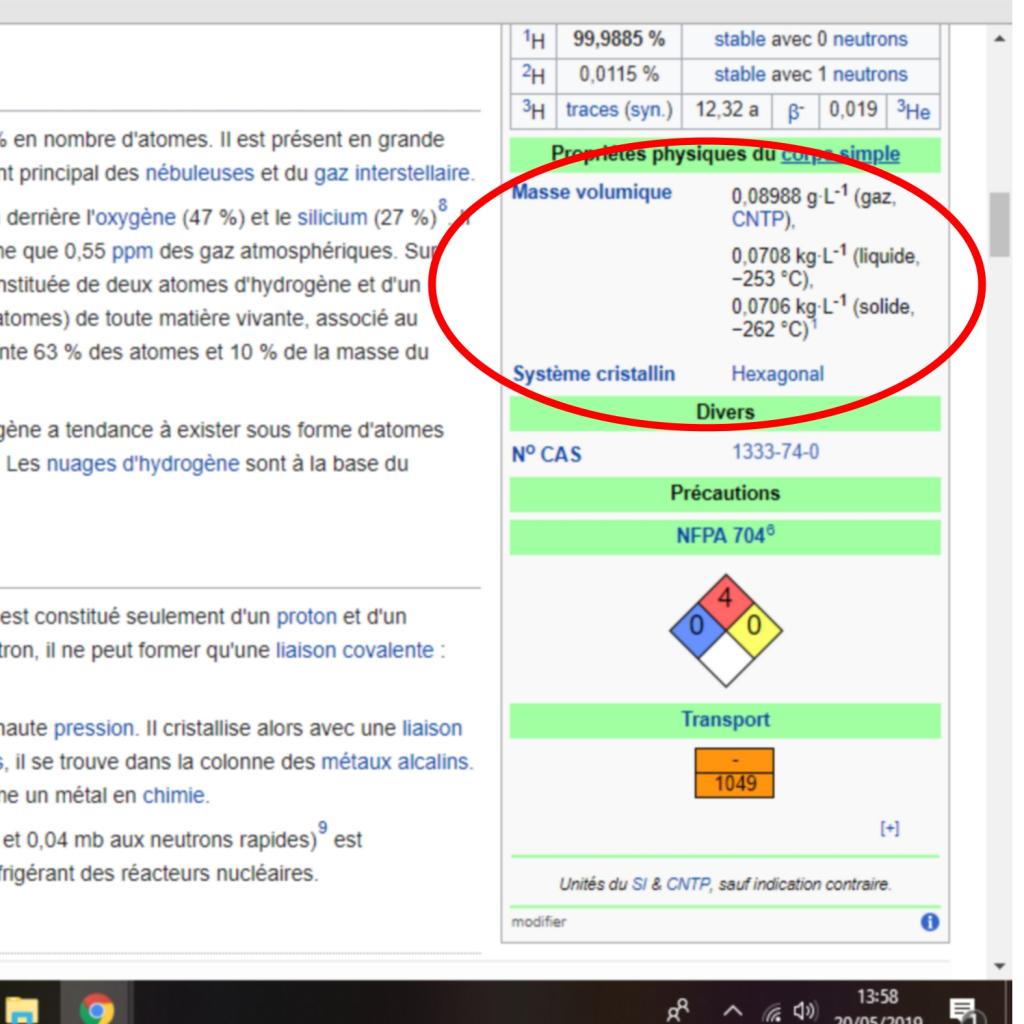Click the modifier link under infobox
1024x1024 pixels.
point(538,921)
